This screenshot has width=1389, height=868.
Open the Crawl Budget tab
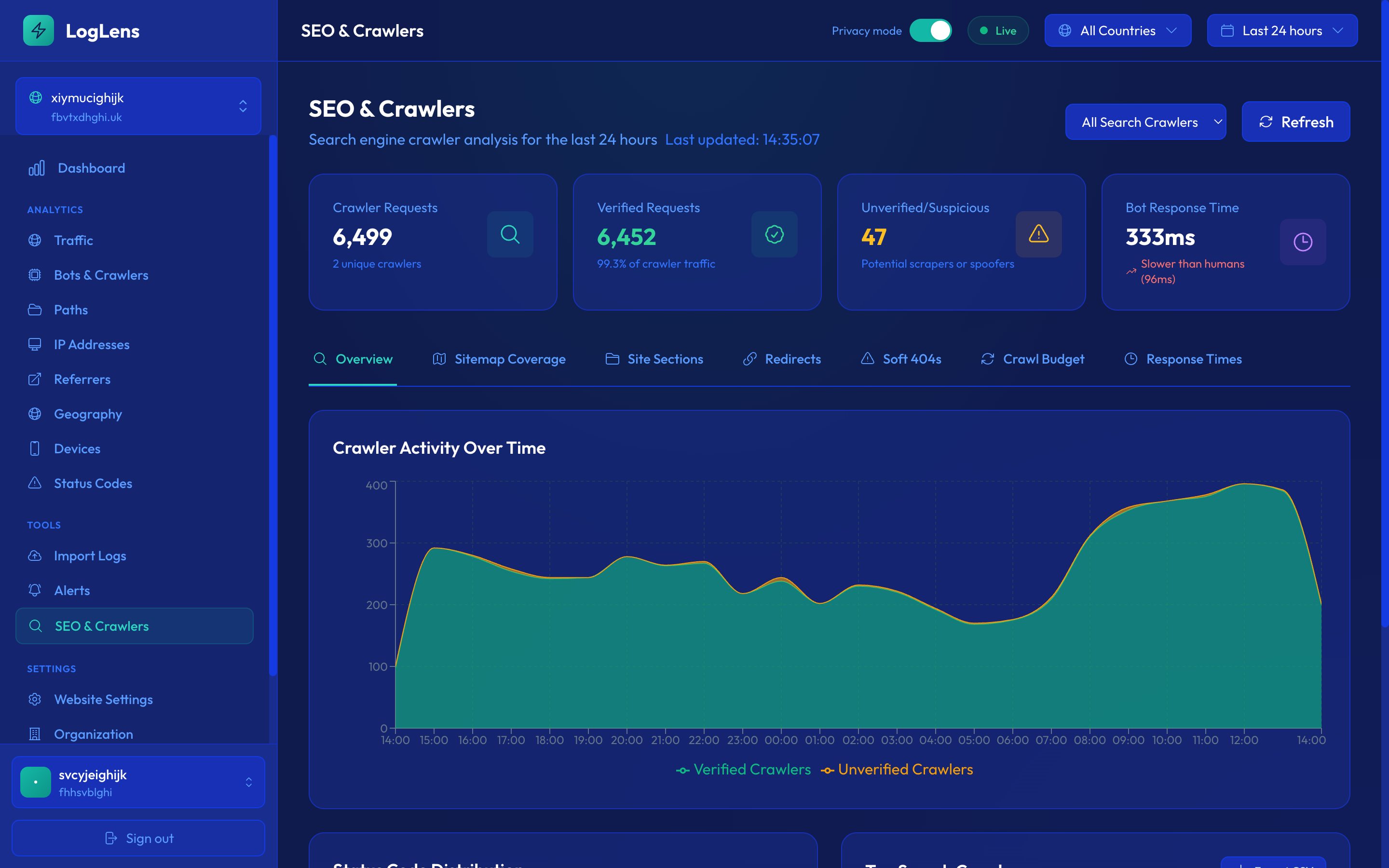click(x=1043, y=359)
